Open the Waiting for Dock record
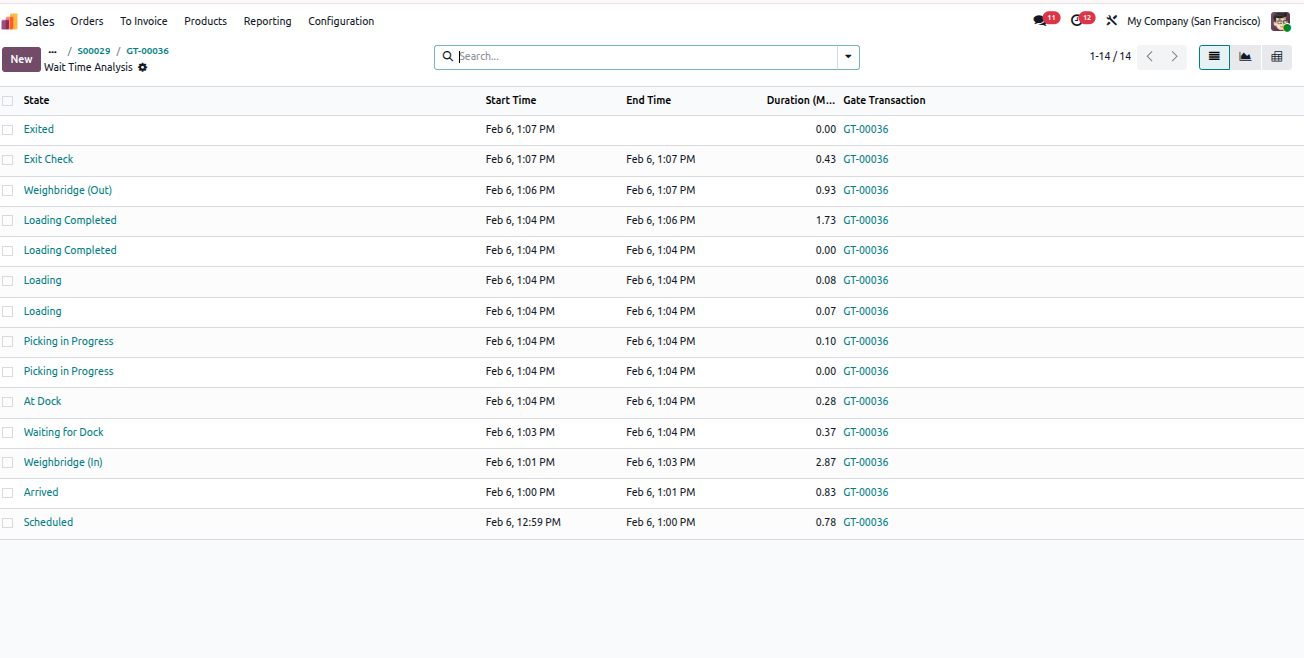 point(64,433)
